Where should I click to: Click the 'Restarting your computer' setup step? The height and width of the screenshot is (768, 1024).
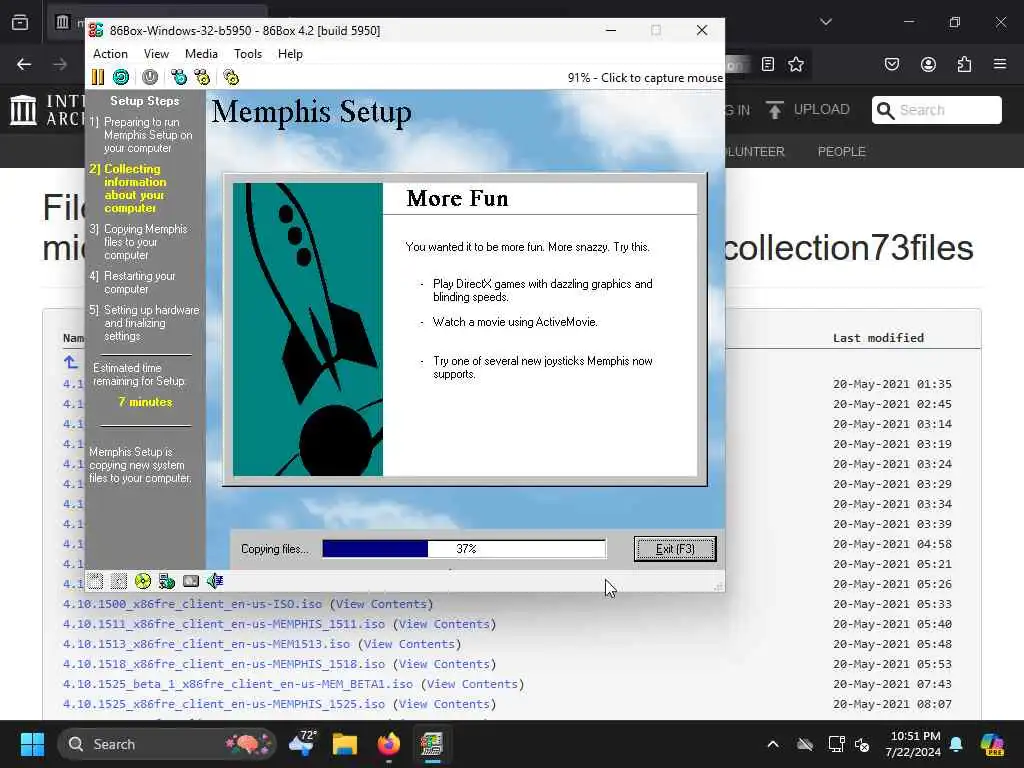pos(133,283)
